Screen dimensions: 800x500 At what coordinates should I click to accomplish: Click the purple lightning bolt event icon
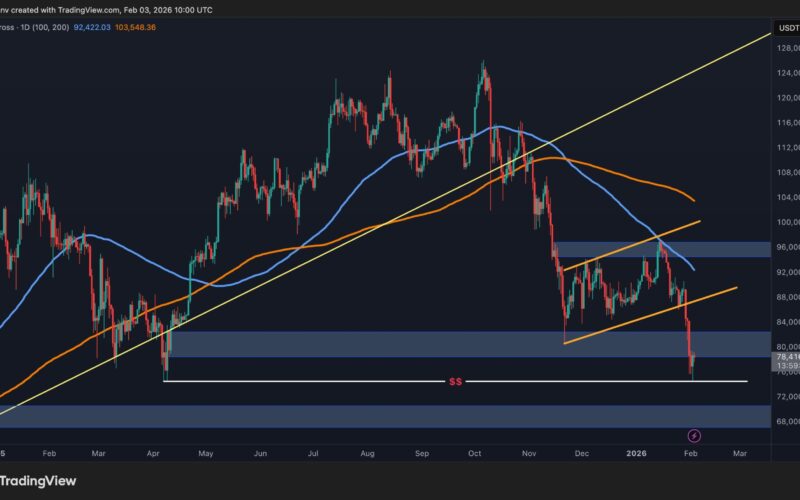695,435
